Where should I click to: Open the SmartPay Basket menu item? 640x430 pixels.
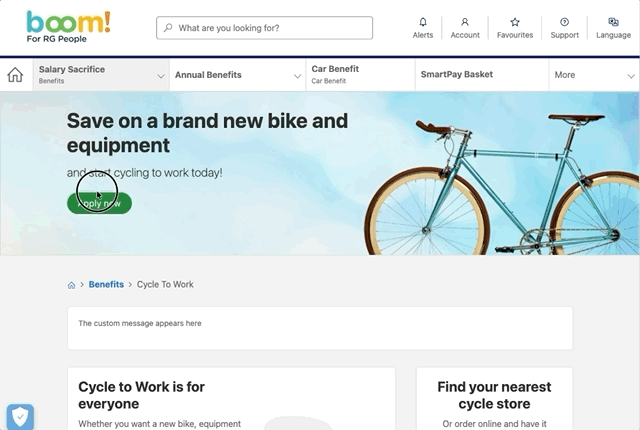482,75
